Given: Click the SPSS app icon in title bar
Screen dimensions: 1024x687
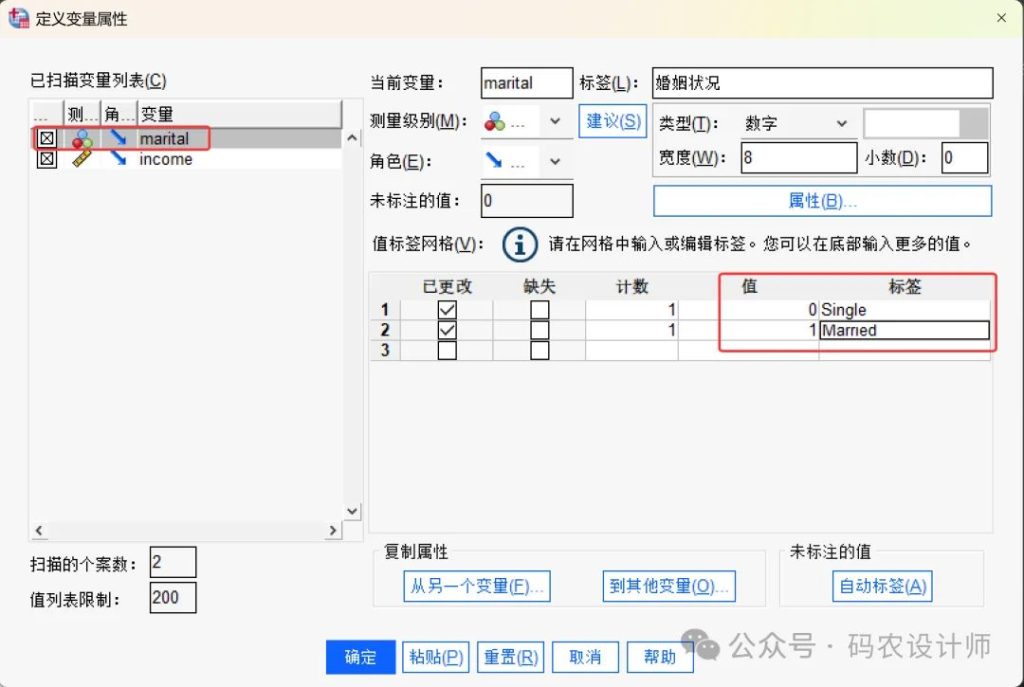Looking at the screenshot, I should click(x=18, y=18).
